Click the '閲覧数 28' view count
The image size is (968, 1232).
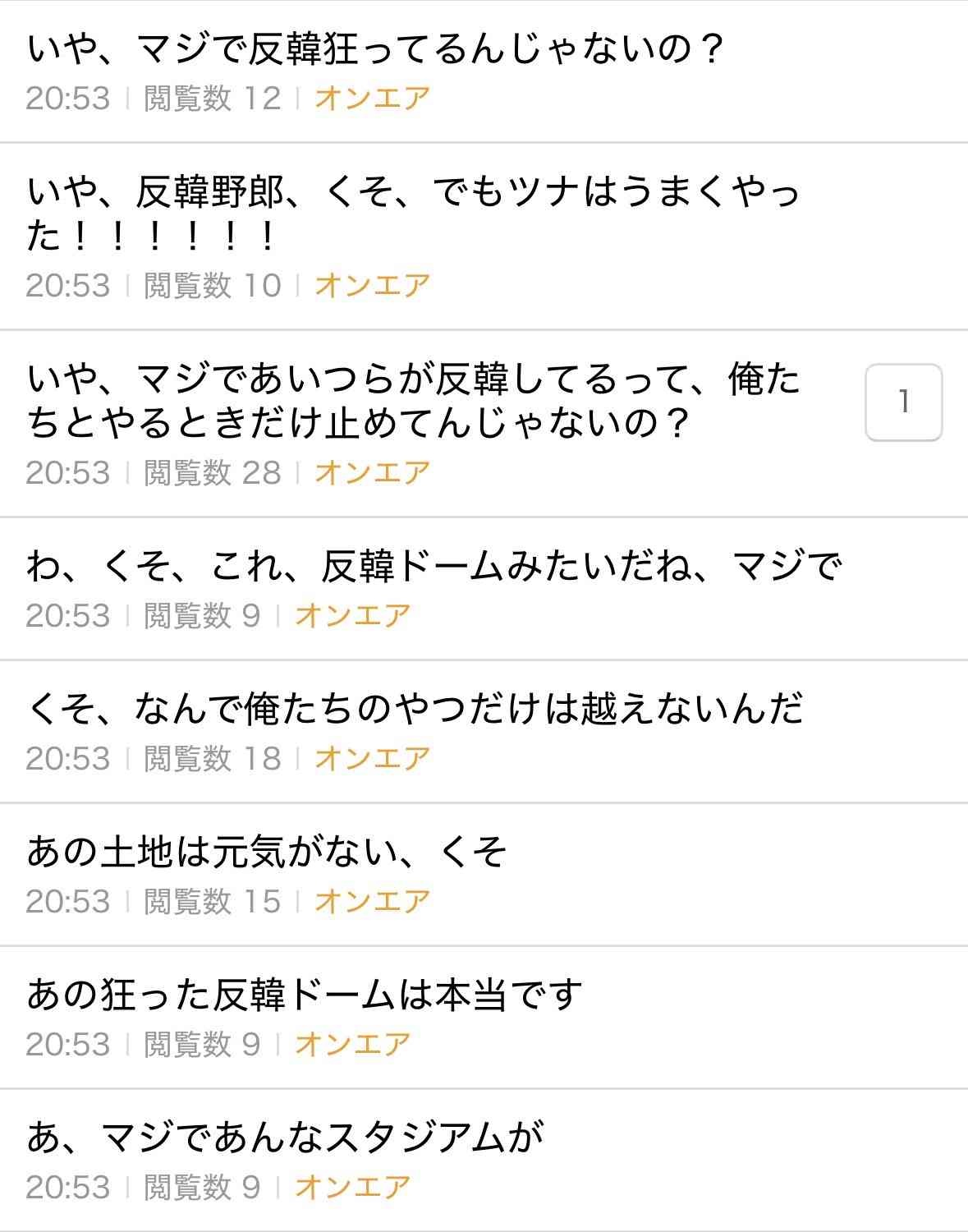pyautogui.click(x=213, y=473)
